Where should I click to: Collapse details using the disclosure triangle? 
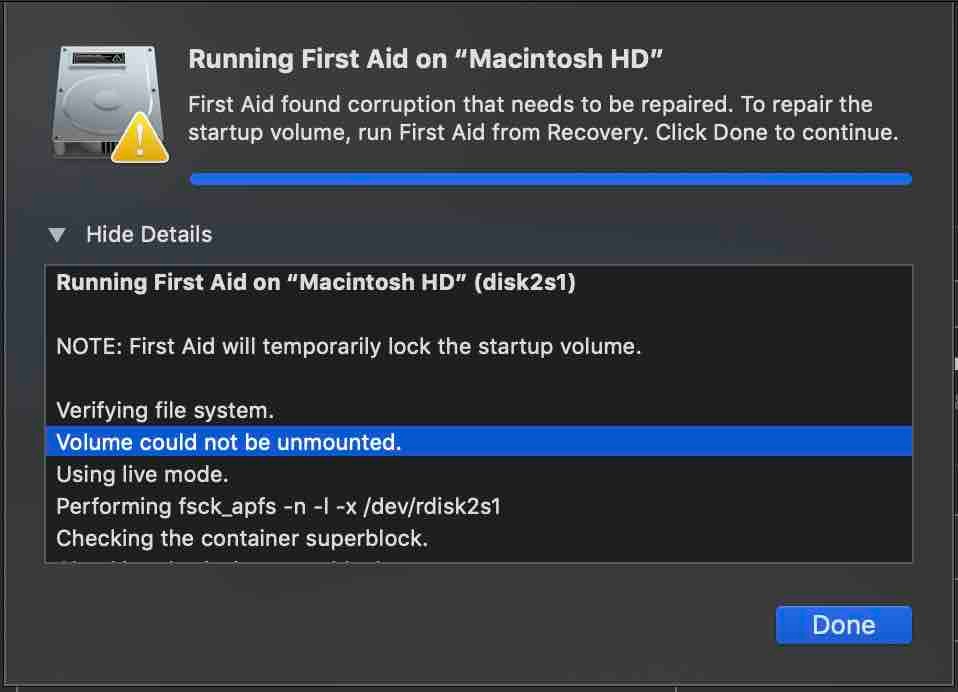[x=58, y=235]
